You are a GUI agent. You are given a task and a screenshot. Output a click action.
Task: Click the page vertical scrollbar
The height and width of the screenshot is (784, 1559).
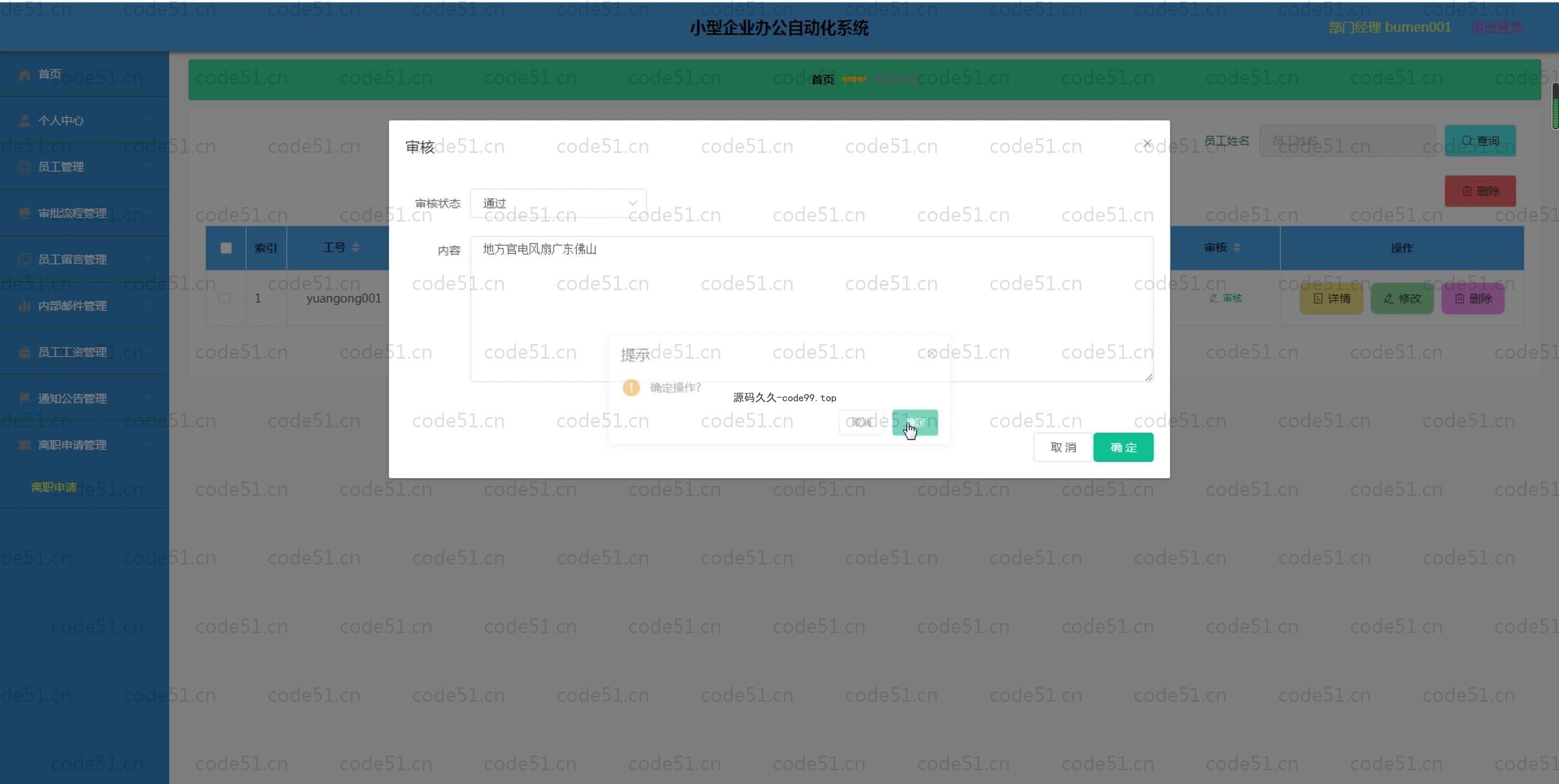tap(1555, 107)
